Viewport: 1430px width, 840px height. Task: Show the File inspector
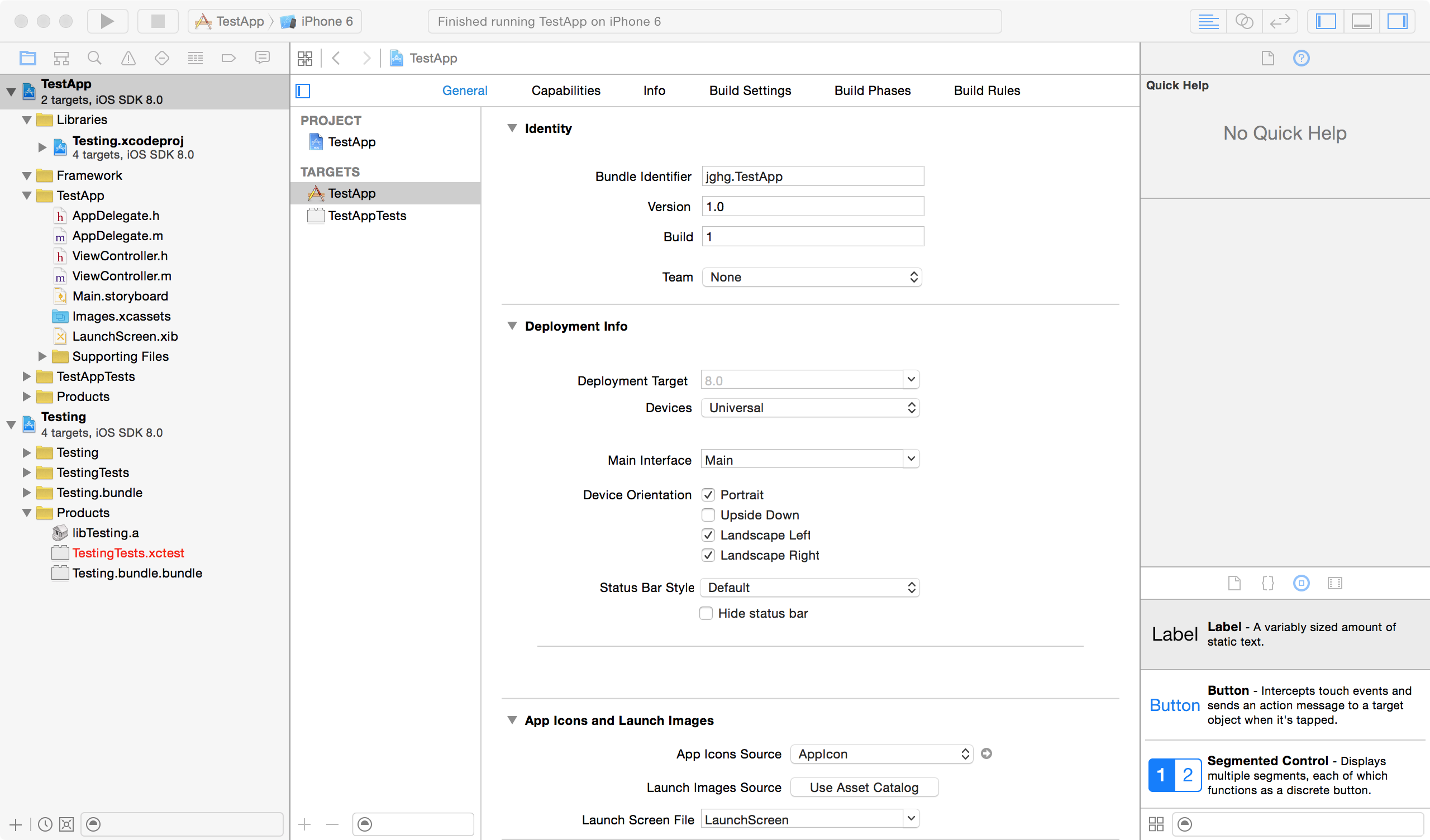pyautogui.click(x=1267, y=58)
